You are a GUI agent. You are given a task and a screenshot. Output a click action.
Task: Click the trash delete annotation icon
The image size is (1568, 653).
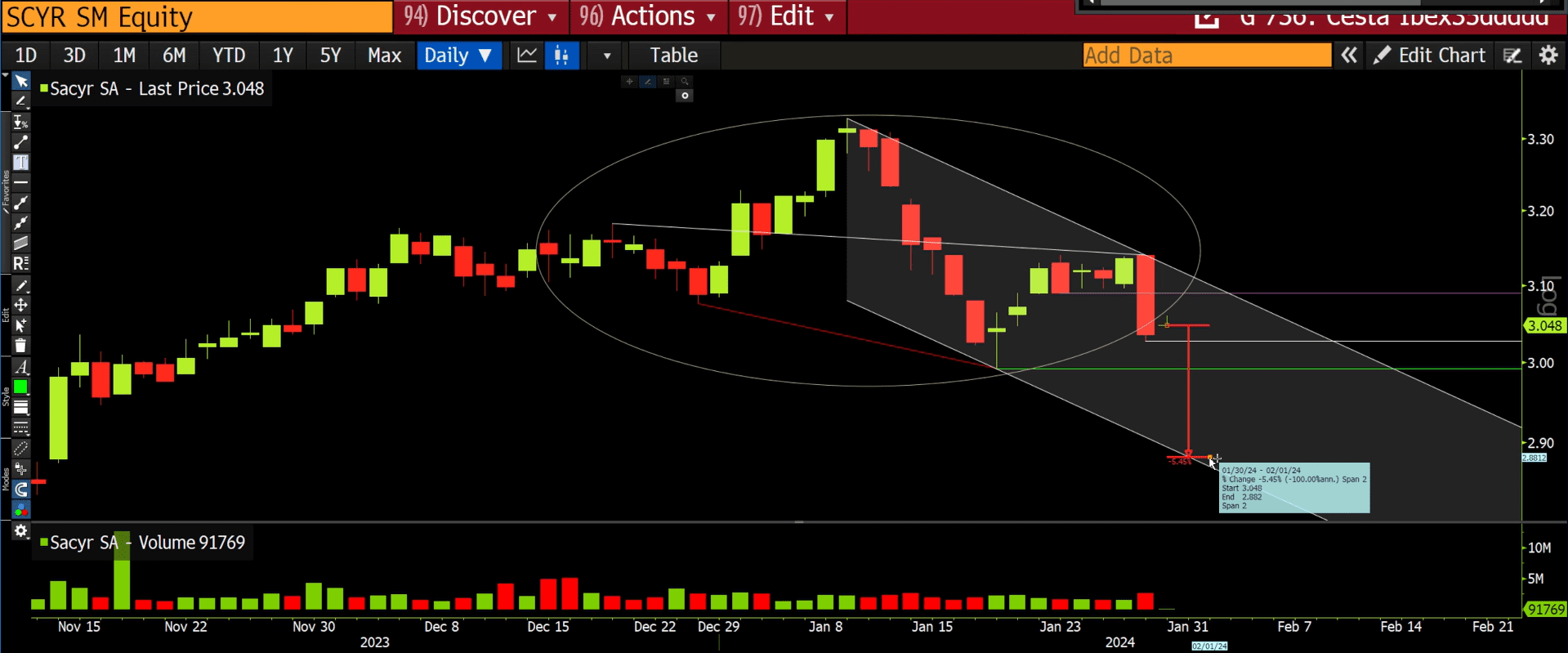click(x=21, y=346)
